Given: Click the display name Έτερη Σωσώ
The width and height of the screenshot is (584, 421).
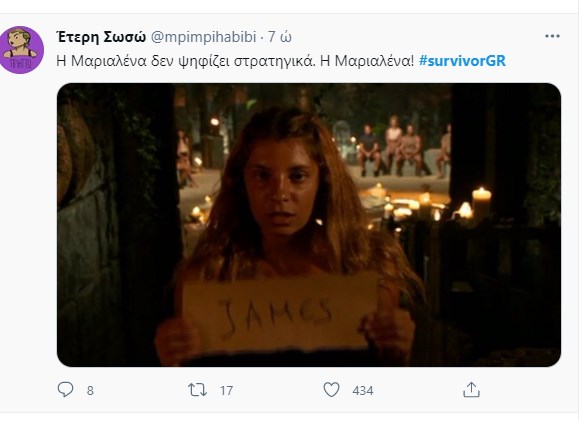Looking at the screenshot, I should pos(101,37).
